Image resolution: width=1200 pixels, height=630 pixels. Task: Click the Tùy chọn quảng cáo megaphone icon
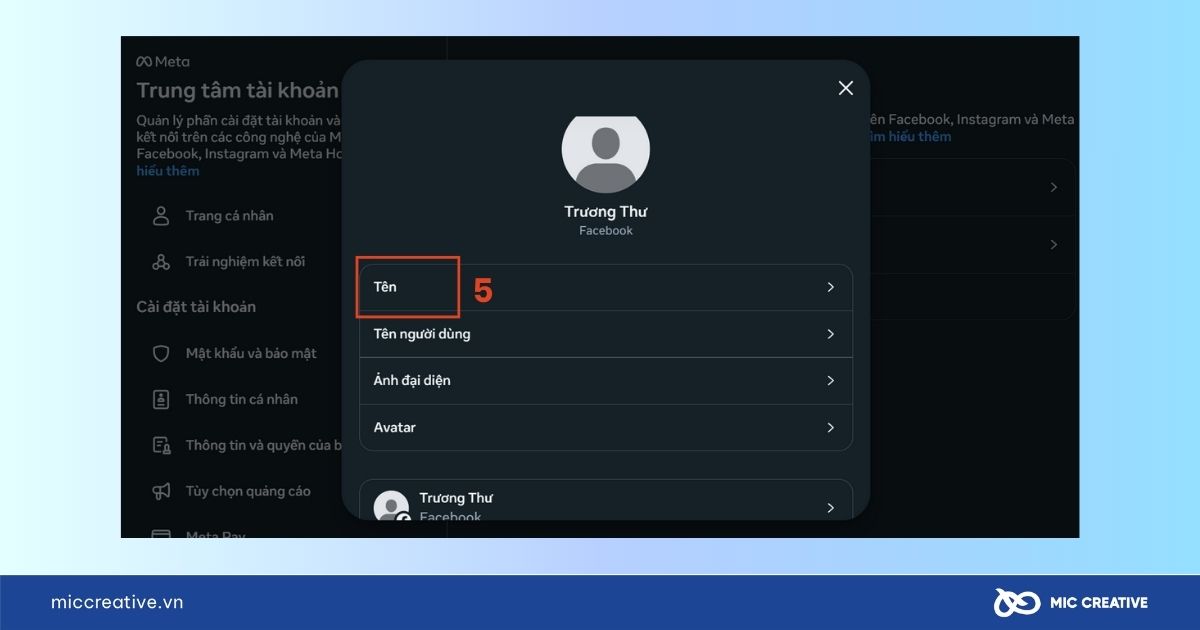pos(160,491)
